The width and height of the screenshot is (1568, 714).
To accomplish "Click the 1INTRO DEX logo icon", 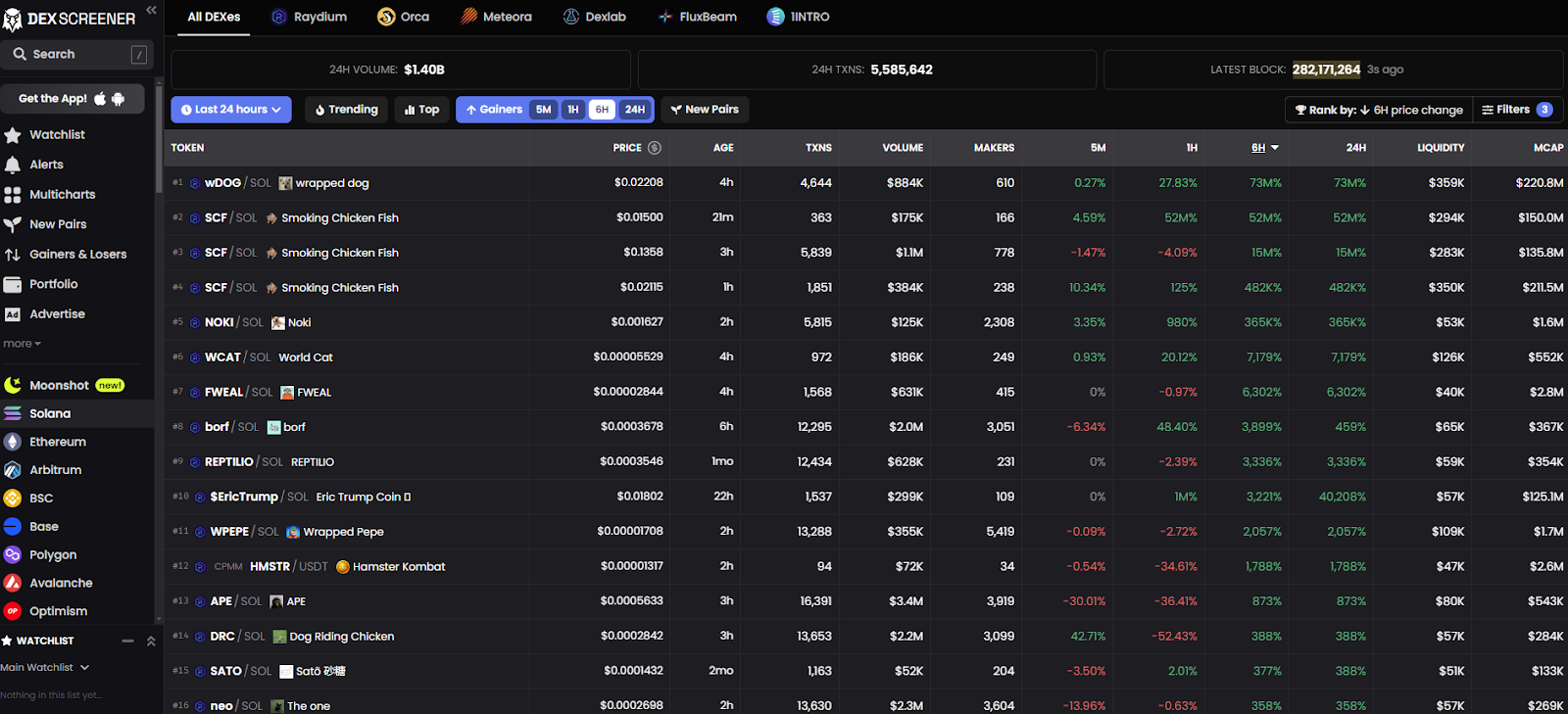I will tap(775, 17).
